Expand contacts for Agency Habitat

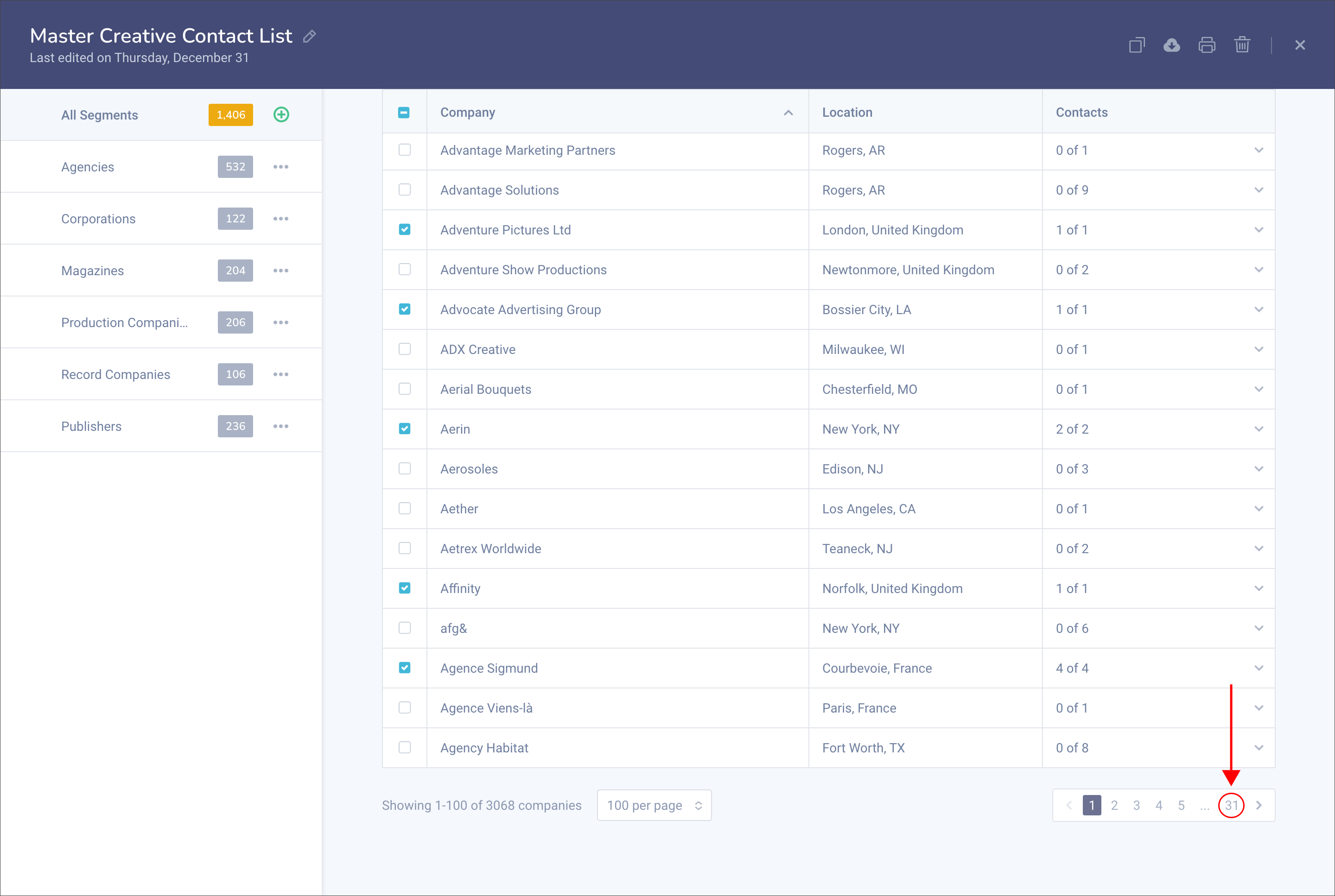(x=1259, y=748)
